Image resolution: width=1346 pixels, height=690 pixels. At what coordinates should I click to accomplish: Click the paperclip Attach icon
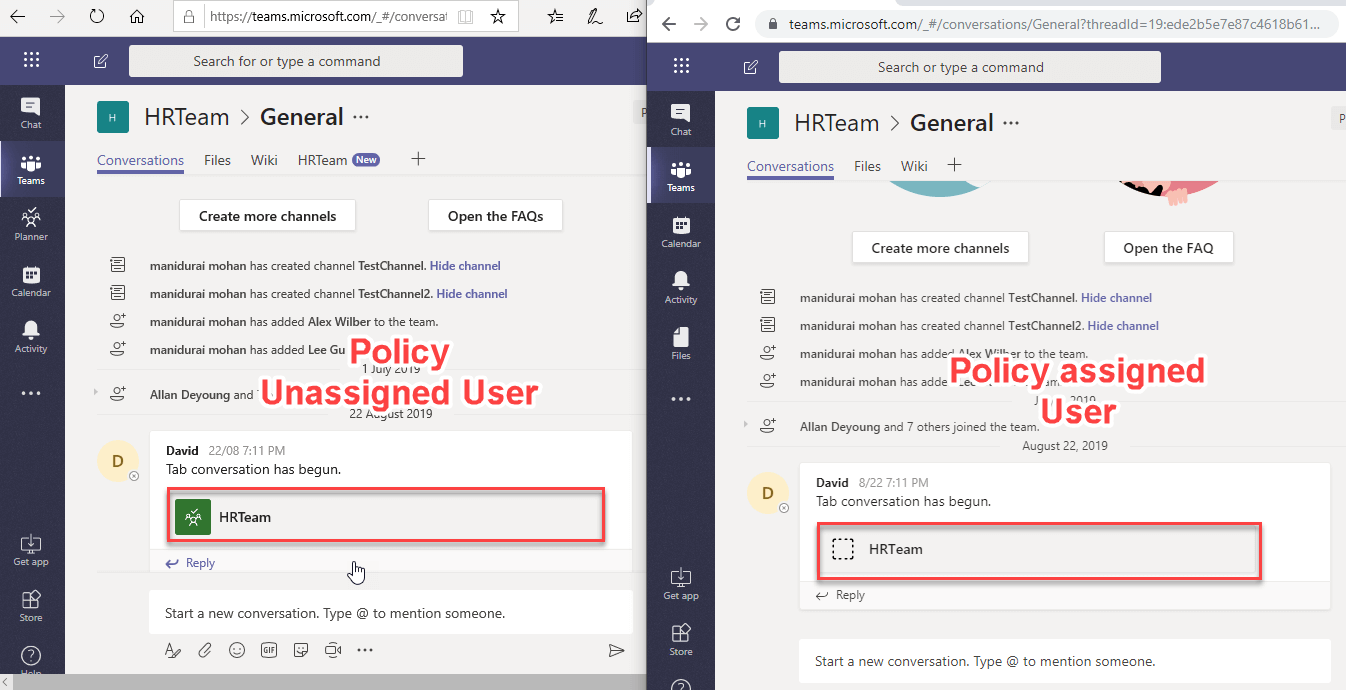(205, 650)
